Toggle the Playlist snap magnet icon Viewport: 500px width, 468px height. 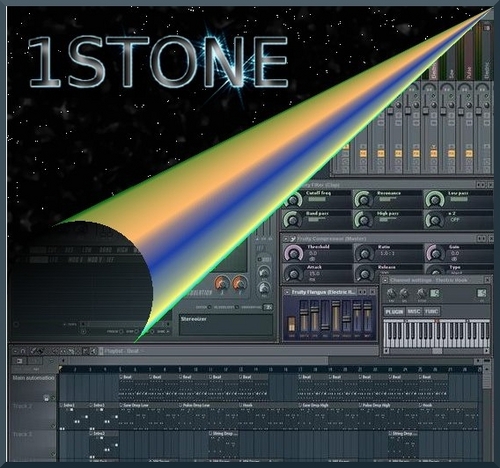[23, 351]
